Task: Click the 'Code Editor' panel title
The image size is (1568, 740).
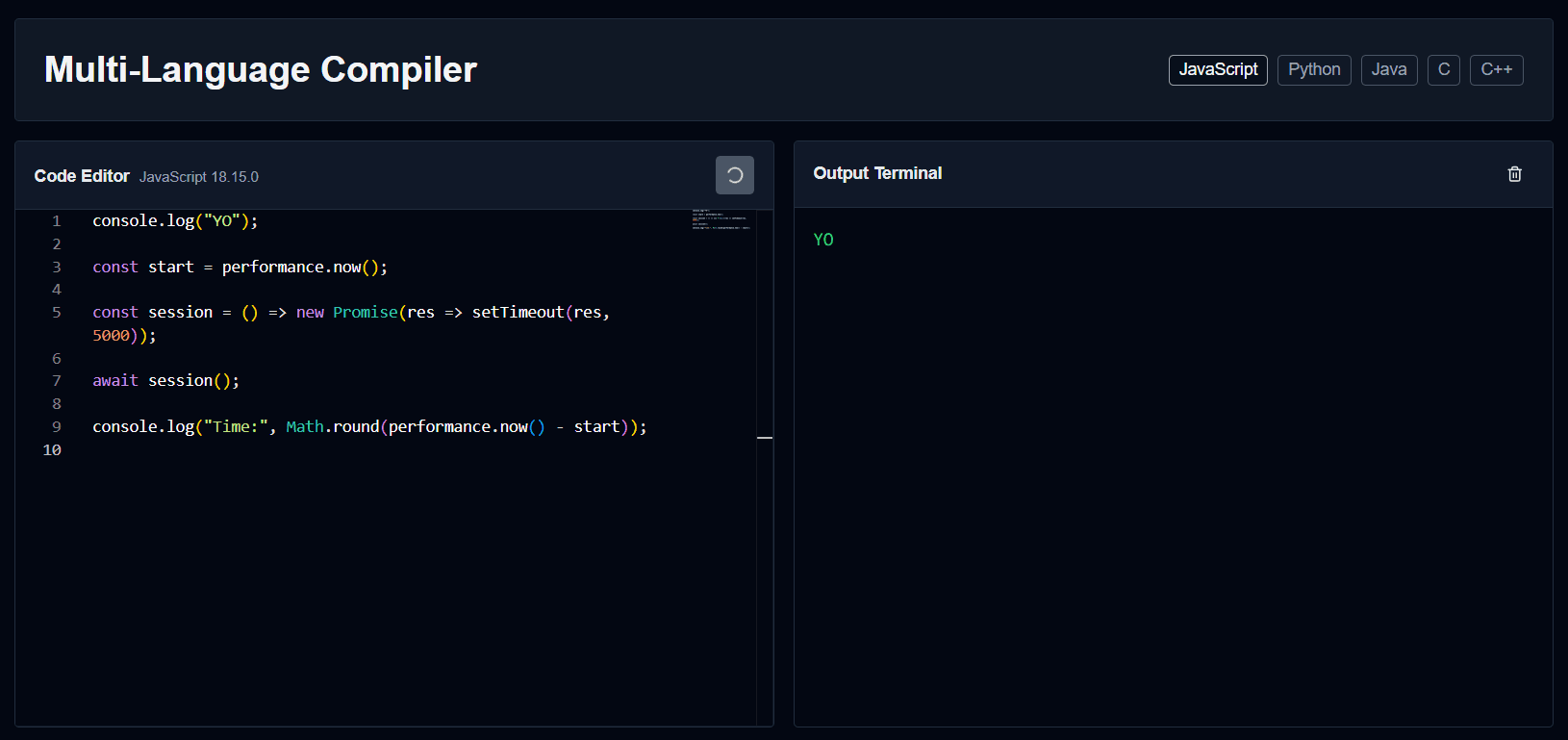Action: (x=82, y=176)
